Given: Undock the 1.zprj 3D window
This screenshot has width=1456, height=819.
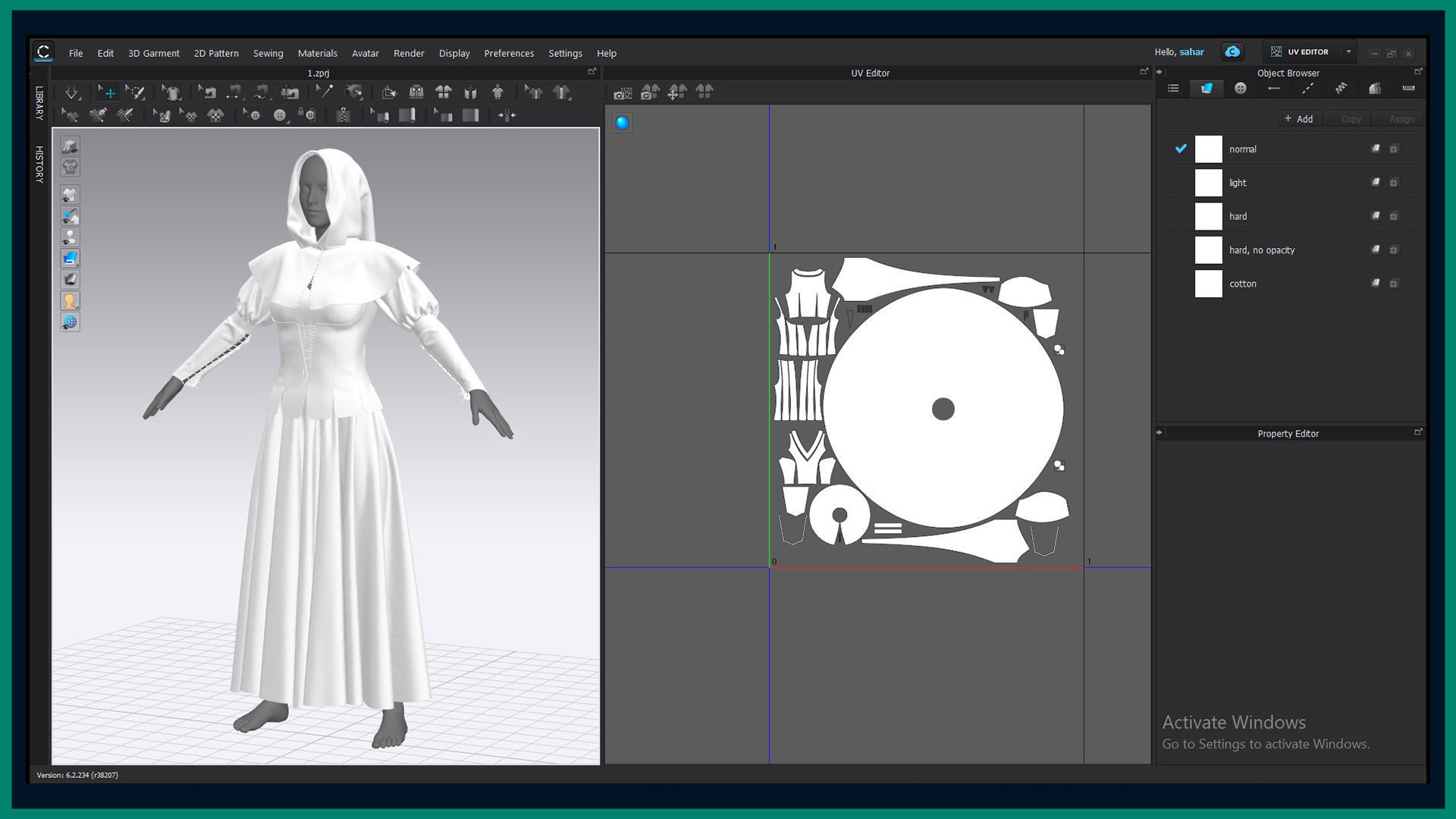Looking at the screenshot, I should (592, 71).
